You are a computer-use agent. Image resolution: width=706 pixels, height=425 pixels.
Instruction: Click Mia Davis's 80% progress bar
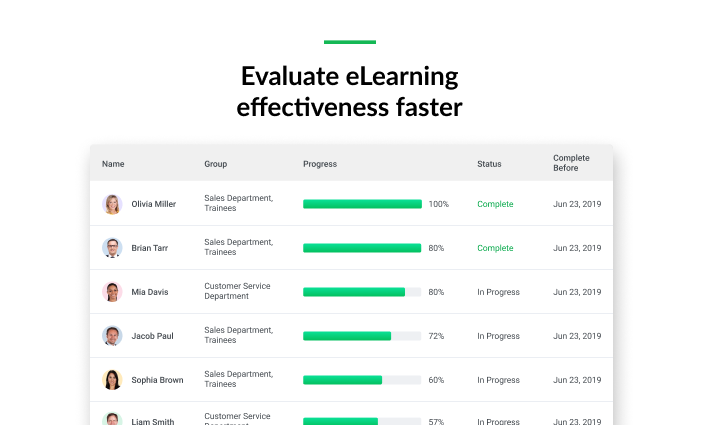click(362, 292)
